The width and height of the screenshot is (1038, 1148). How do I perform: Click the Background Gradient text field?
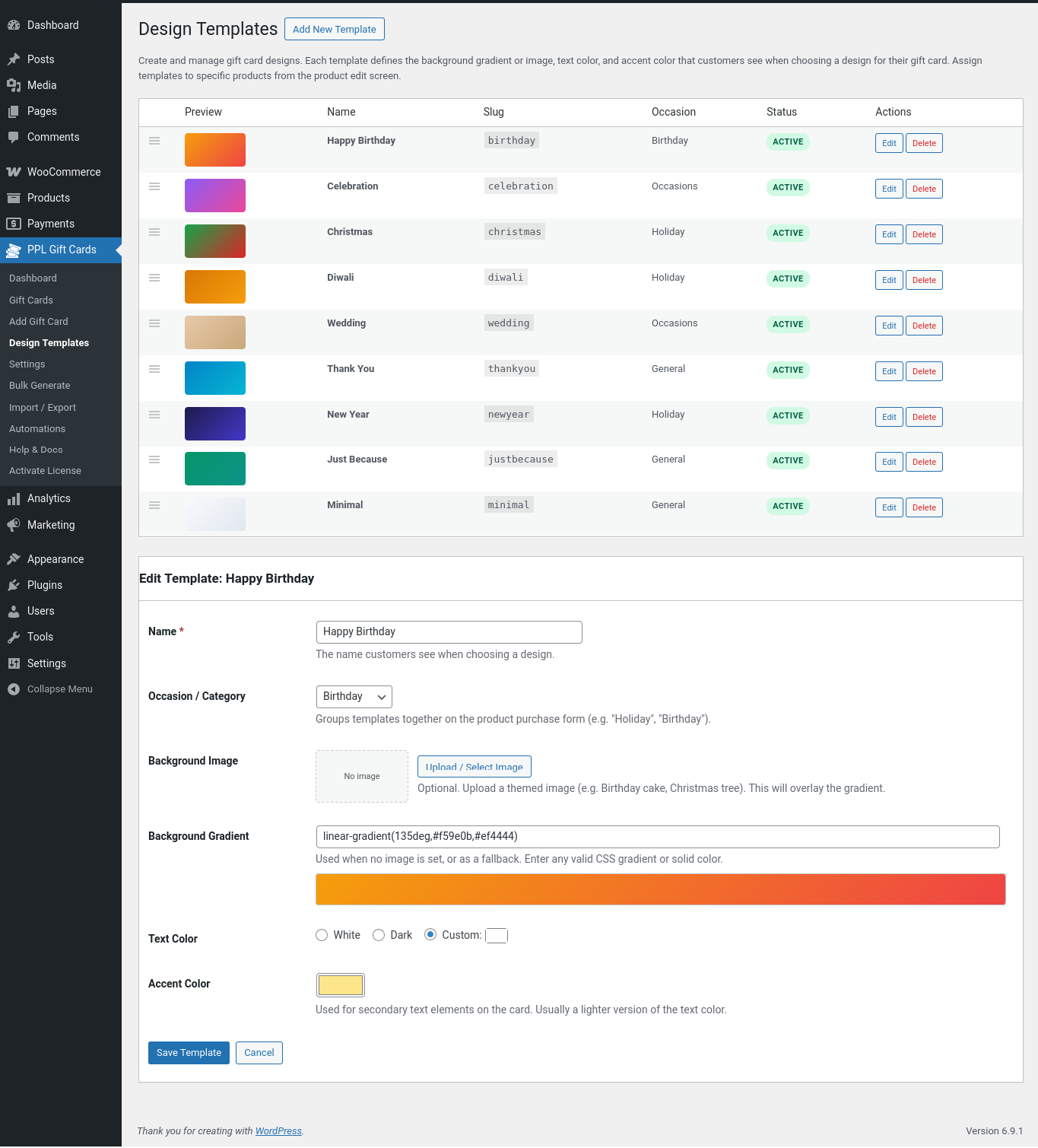tap(657, 837)
